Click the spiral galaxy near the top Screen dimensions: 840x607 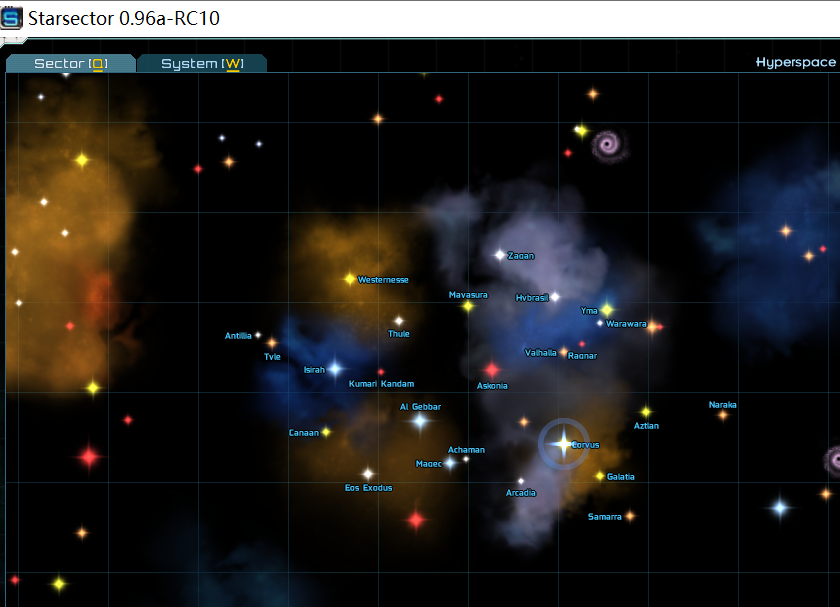point(608,145)
